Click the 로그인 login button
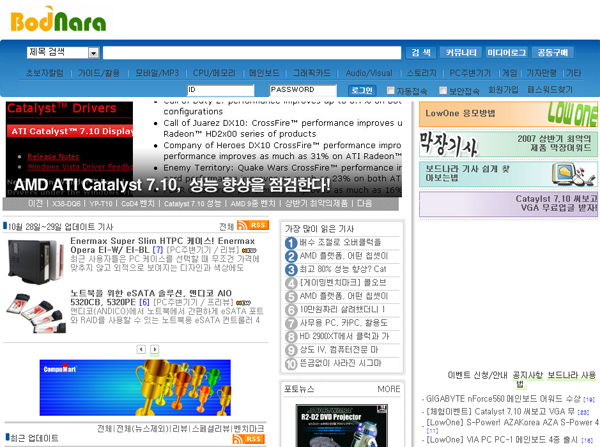Viewport: 600px width, 447px height. (x=362, y=90)
